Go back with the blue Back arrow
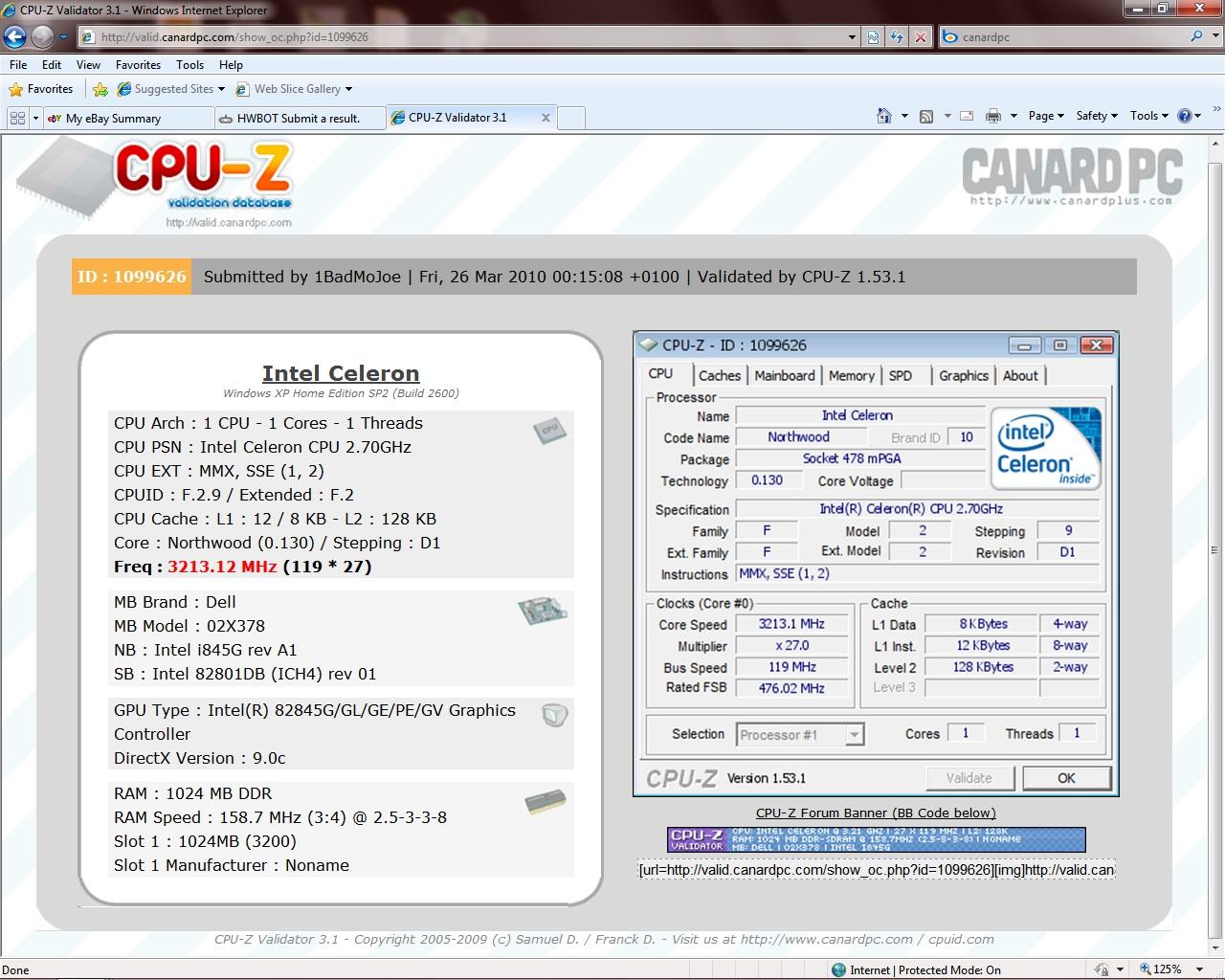This screenshot has width=1225, height=980. coord(14,37)
